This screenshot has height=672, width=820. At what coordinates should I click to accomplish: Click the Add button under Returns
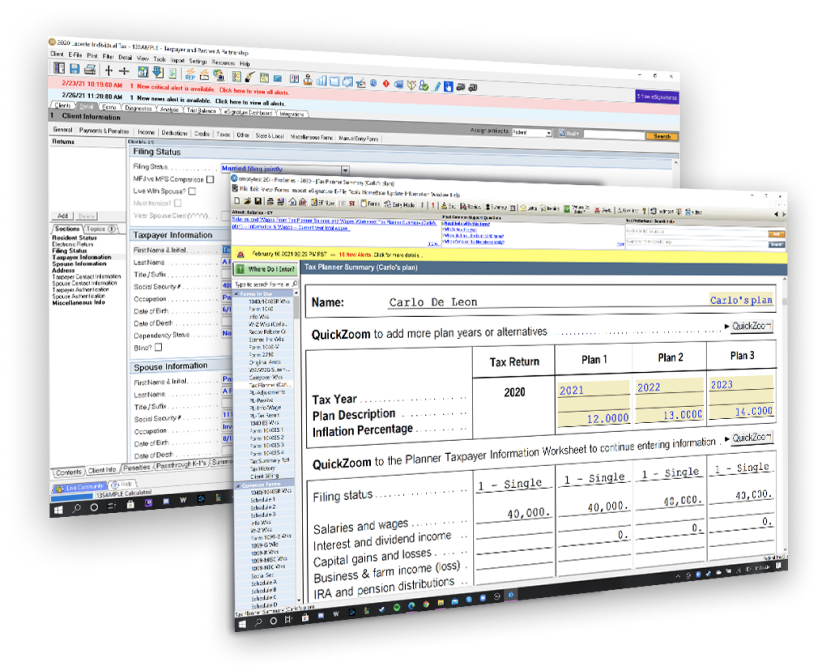pos(63,215)
